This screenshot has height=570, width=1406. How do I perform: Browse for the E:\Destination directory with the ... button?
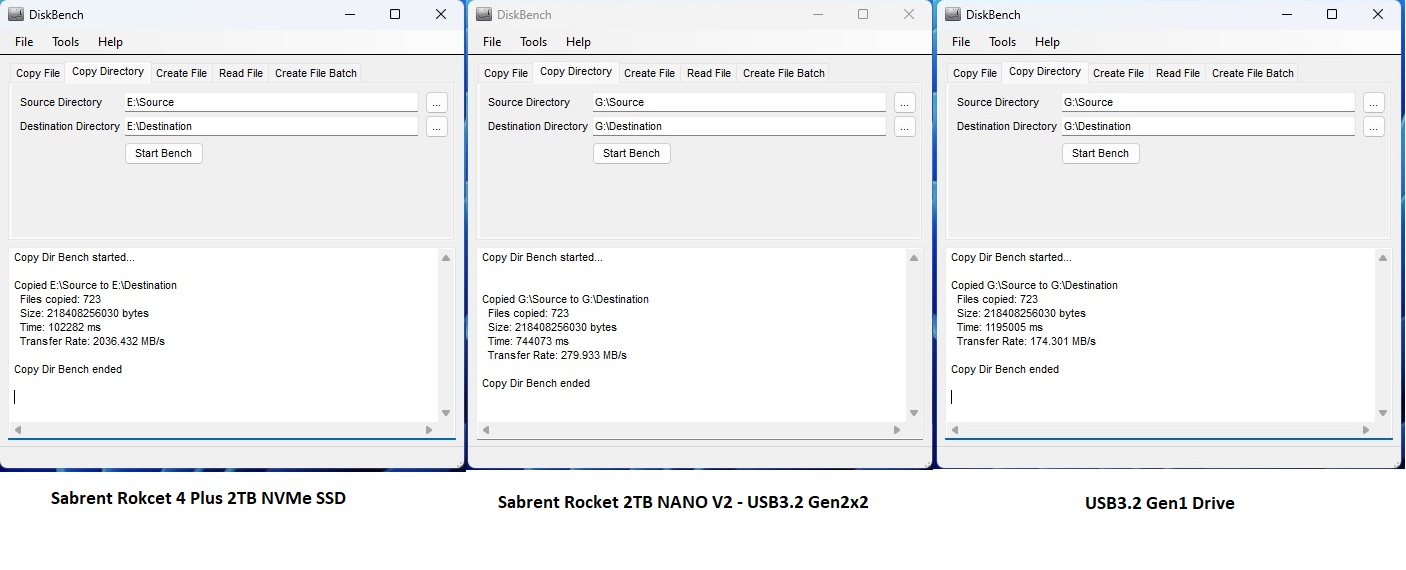pos(436,126)
